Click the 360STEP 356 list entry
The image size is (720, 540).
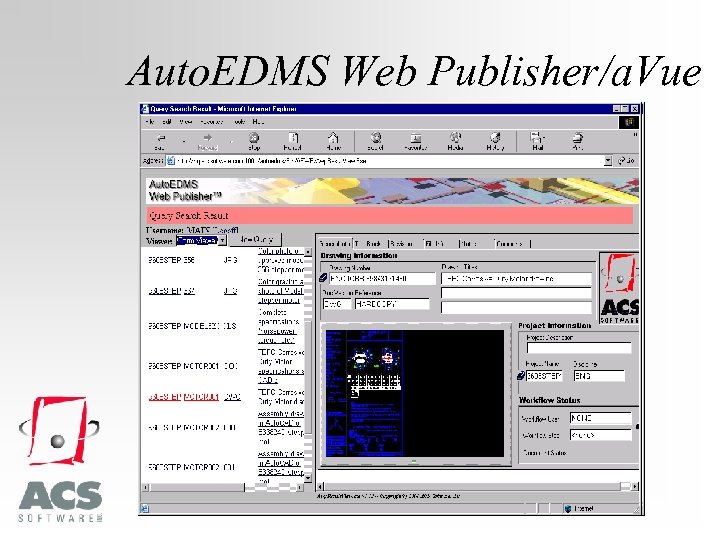tap(171, 260)
